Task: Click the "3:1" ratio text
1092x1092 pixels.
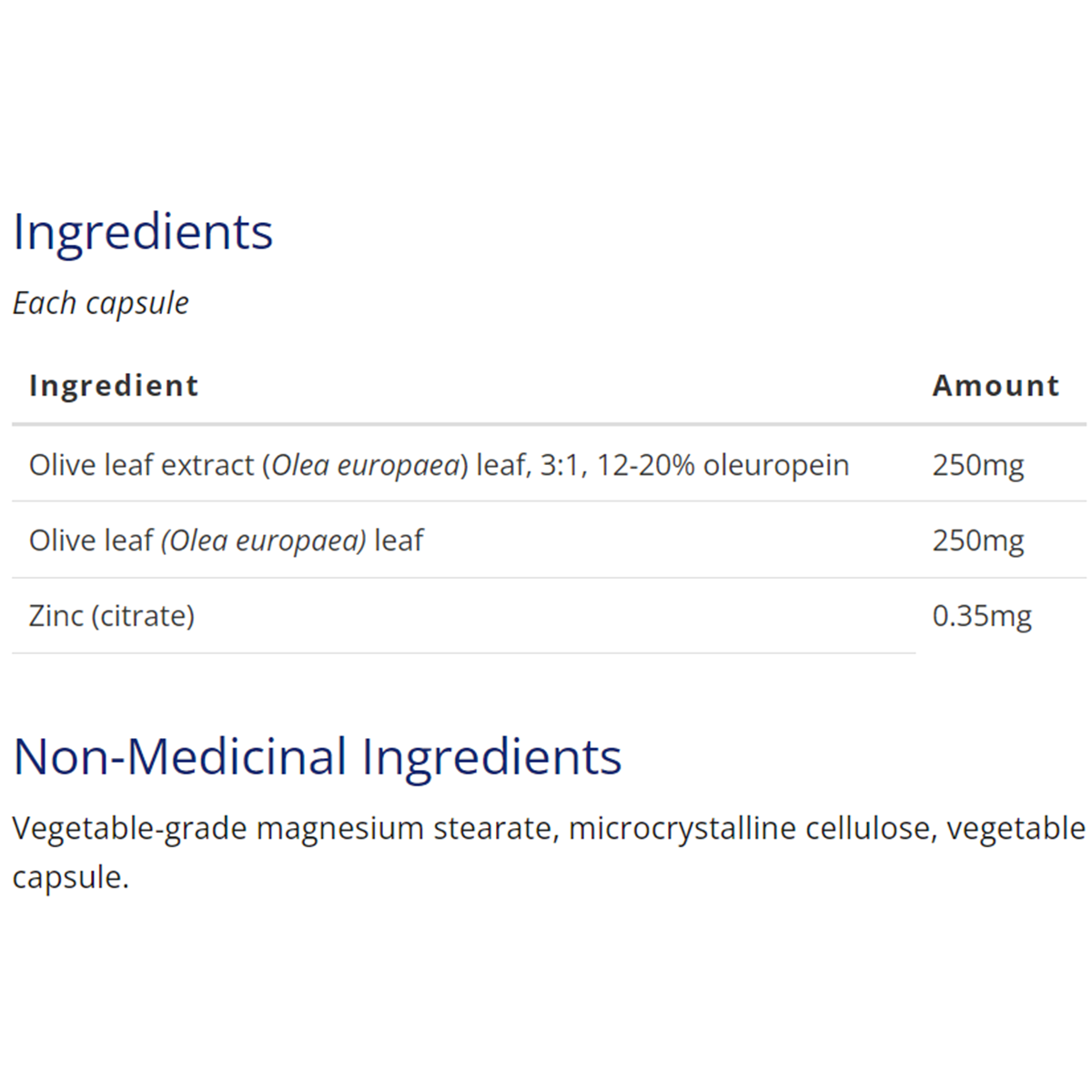Action: 560,465
